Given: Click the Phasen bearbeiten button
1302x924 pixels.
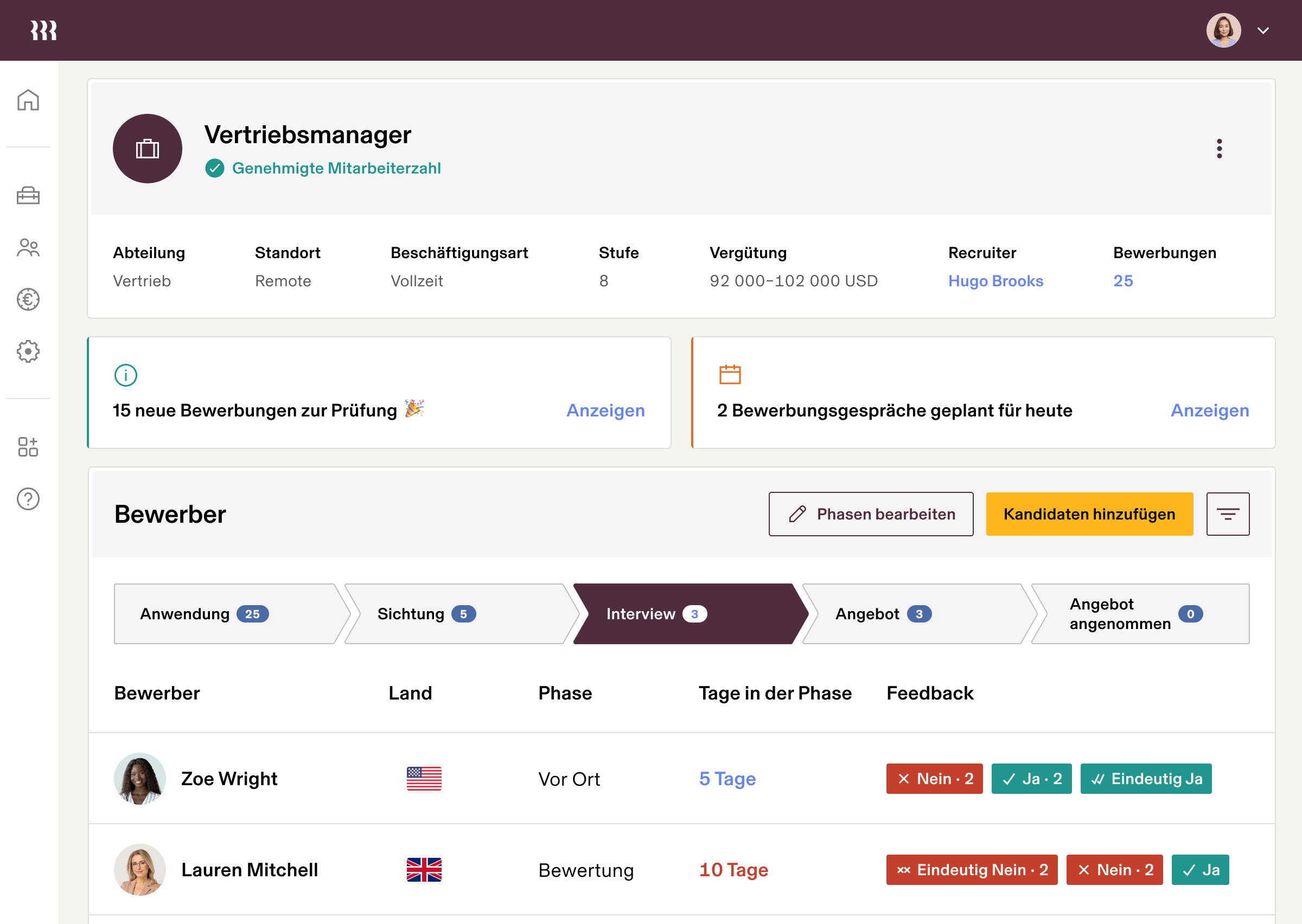Looking at the screenshot, I should pyautogui.click(x=871, y=514).
